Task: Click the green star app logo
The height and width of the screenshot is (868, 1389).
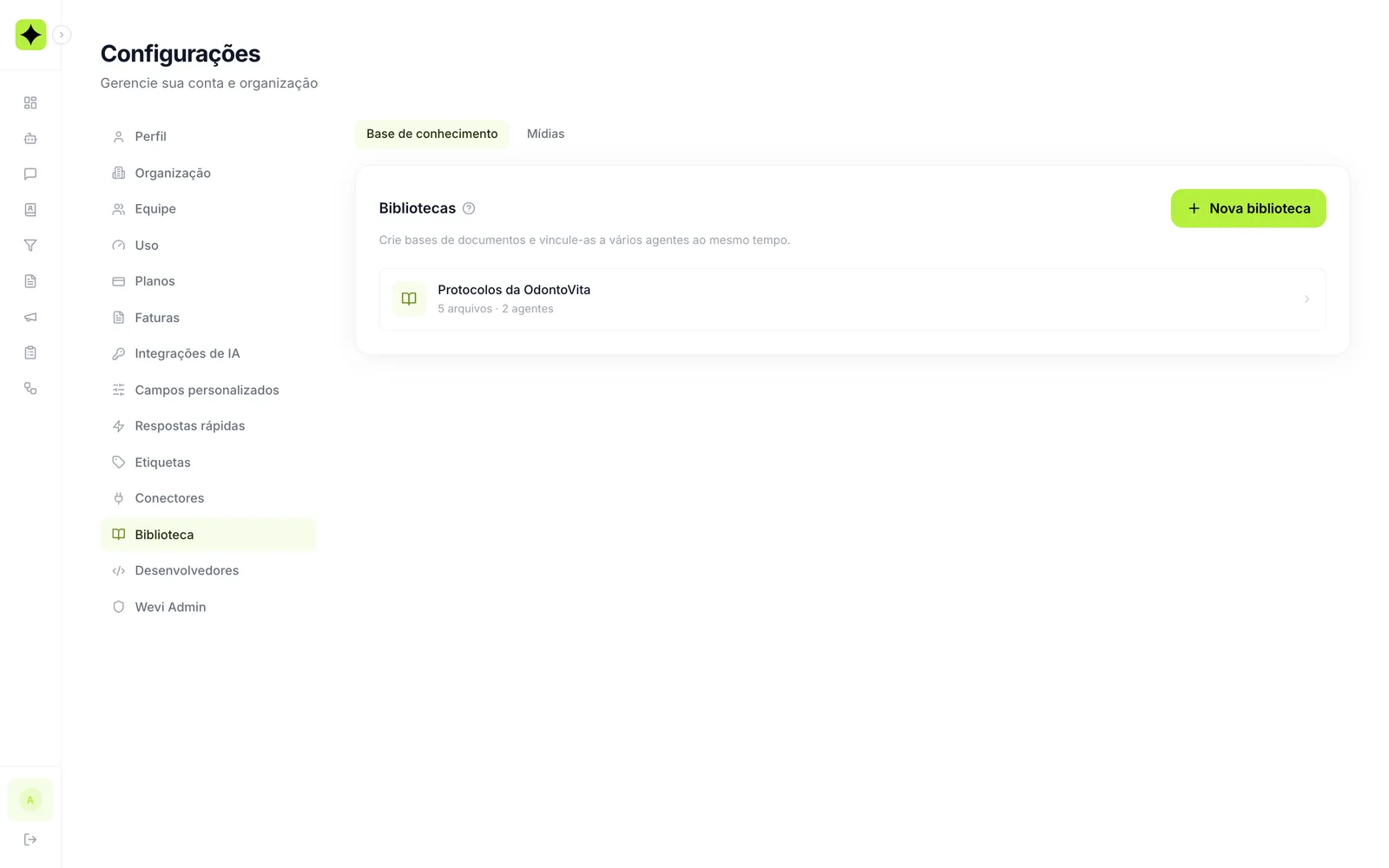Action: coord(30,35)
